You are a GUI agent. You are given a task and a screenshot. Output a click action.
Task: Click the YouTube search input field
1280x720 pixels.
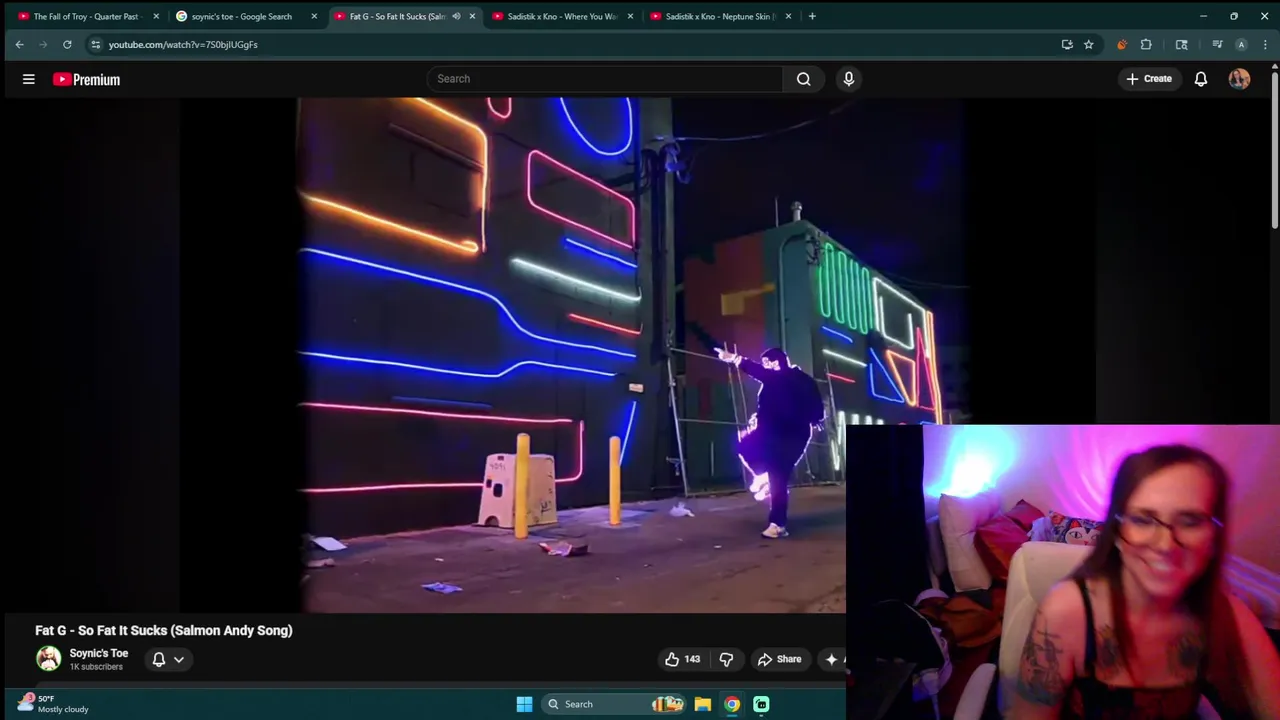(x=605, y=79)
